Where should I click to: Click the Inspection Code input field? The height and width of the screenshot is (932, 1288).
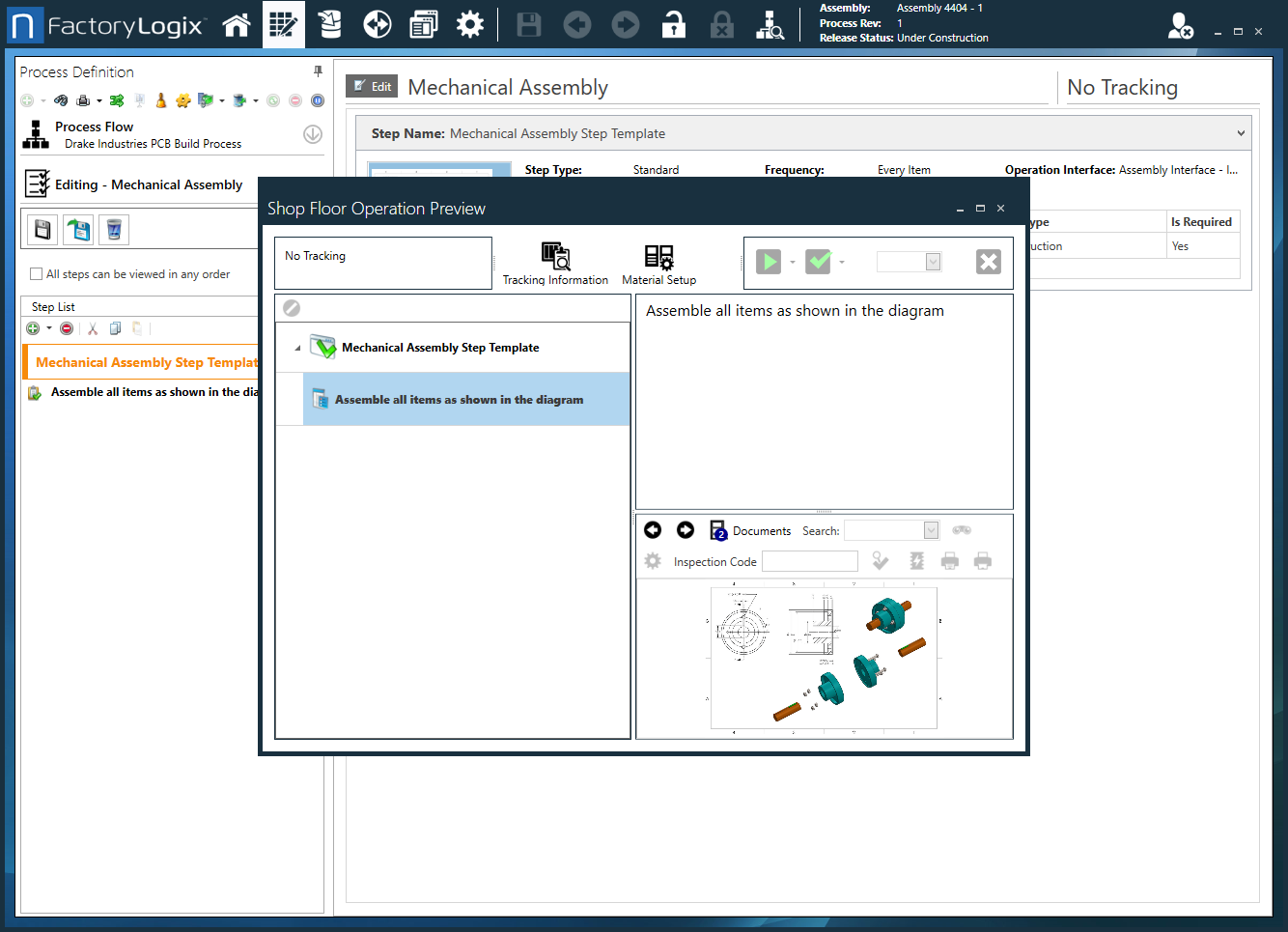click(x=809, y=561)
